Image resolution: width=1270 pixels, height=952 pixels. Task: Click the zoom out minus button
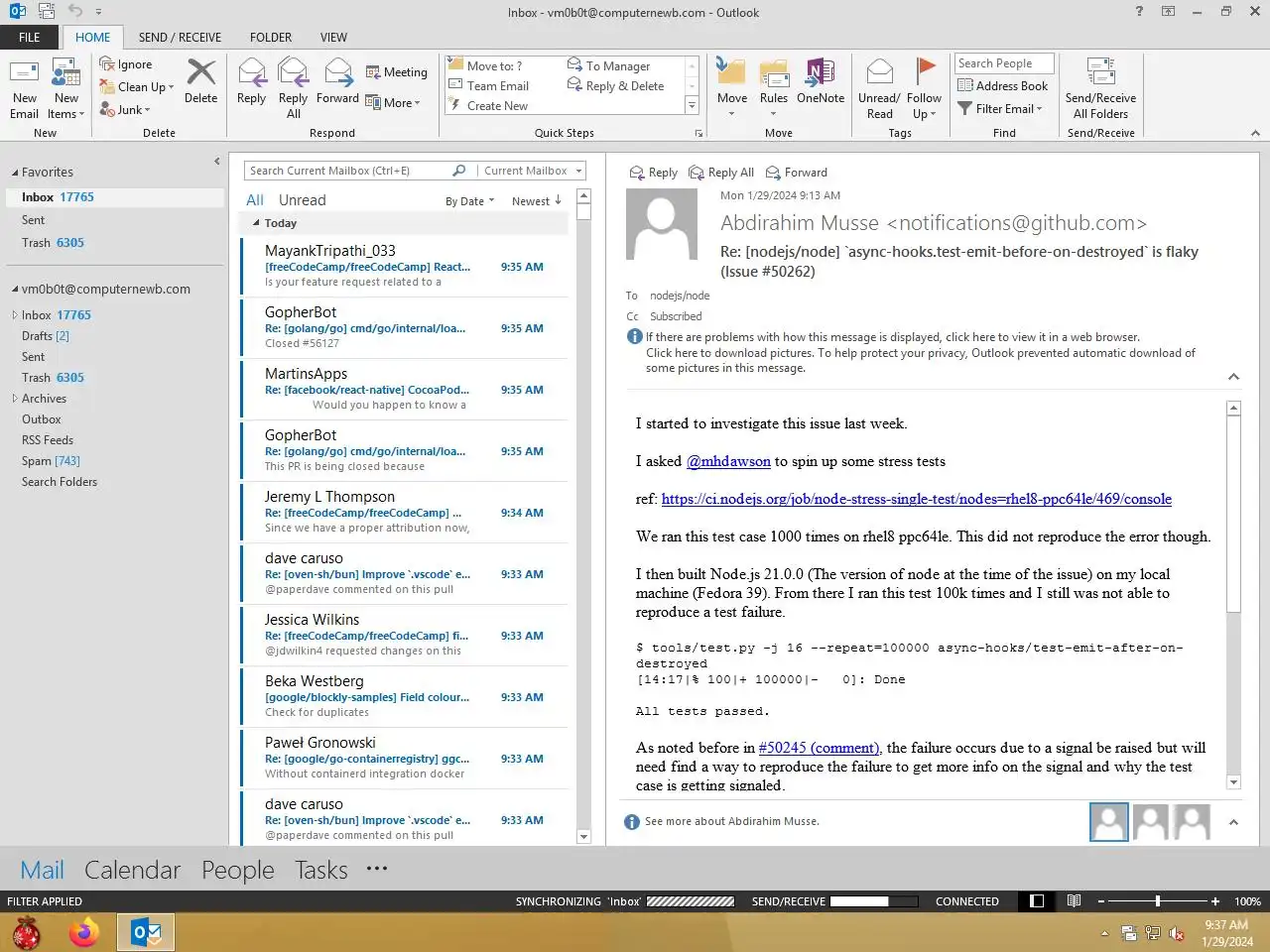[1101, 901]
